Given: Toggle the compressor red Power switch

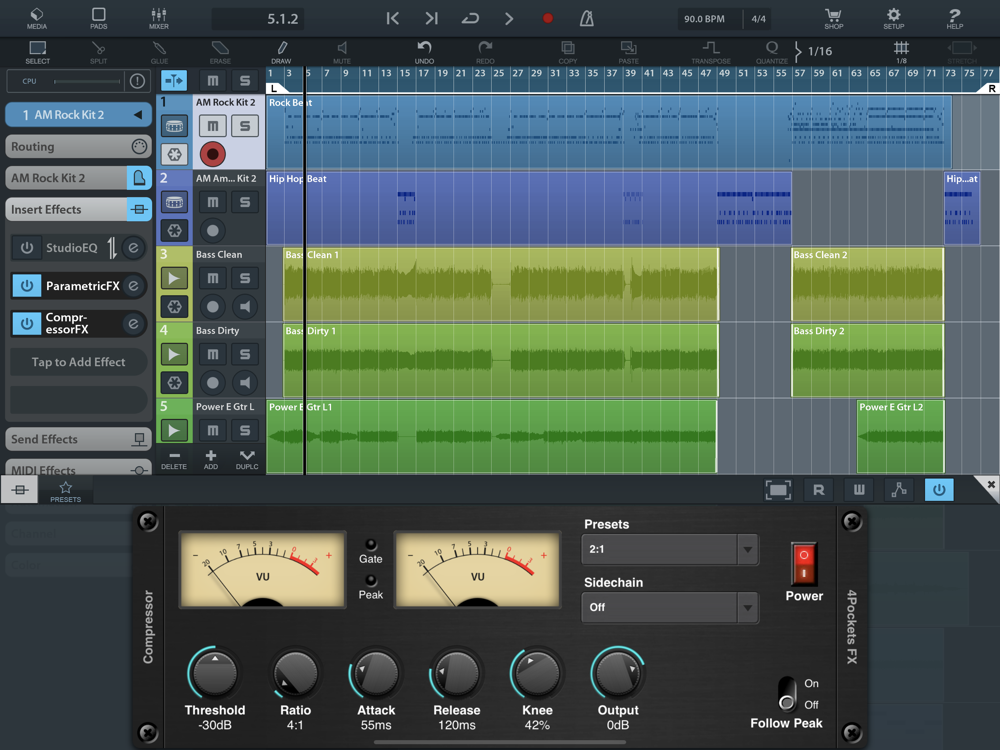Looking at the screenshot, I should pos(804,564).
